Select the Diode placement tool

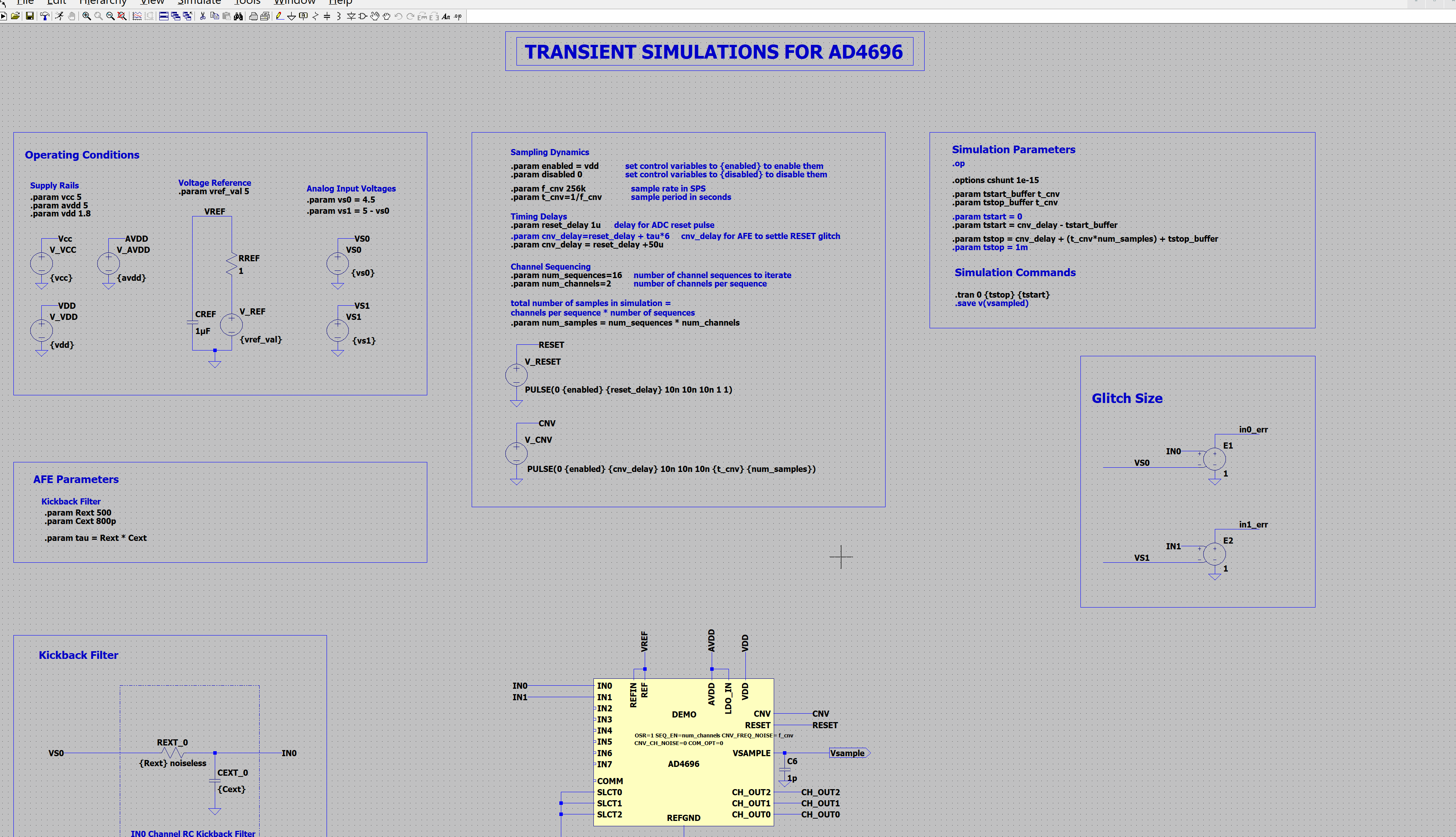[x=351, y=16]
